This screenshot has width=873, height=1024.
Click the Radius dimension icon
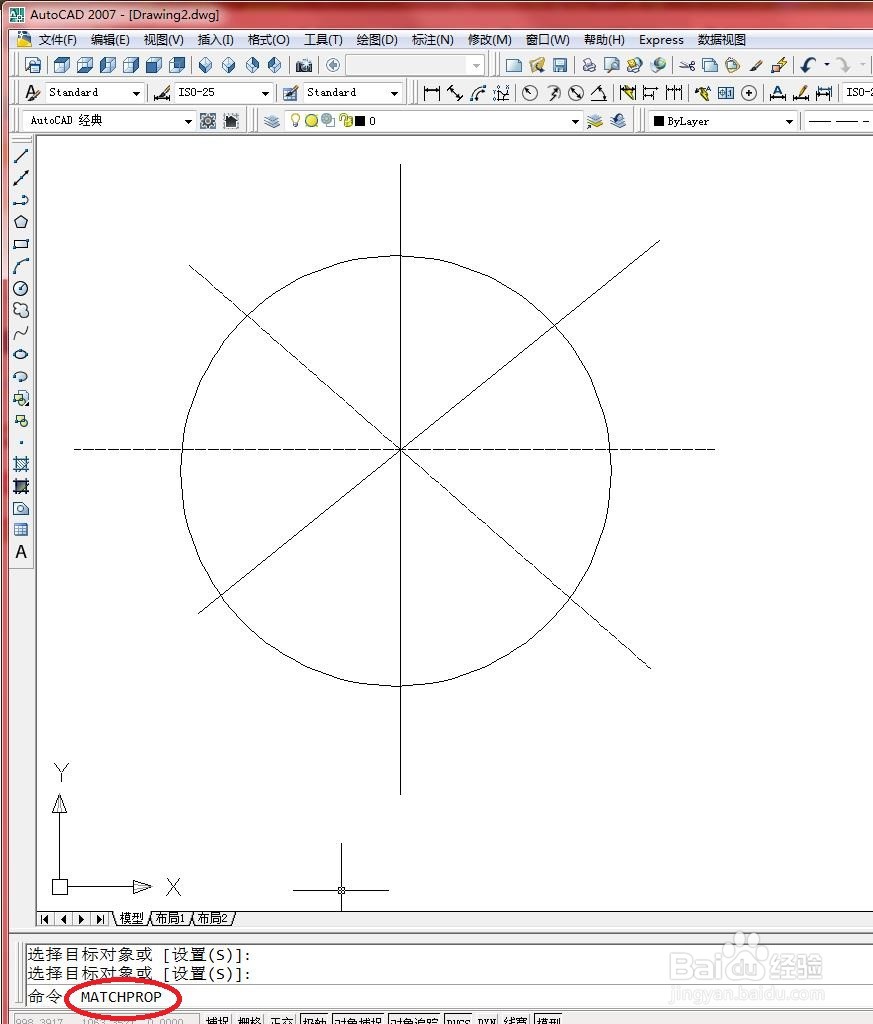(530, 93)
